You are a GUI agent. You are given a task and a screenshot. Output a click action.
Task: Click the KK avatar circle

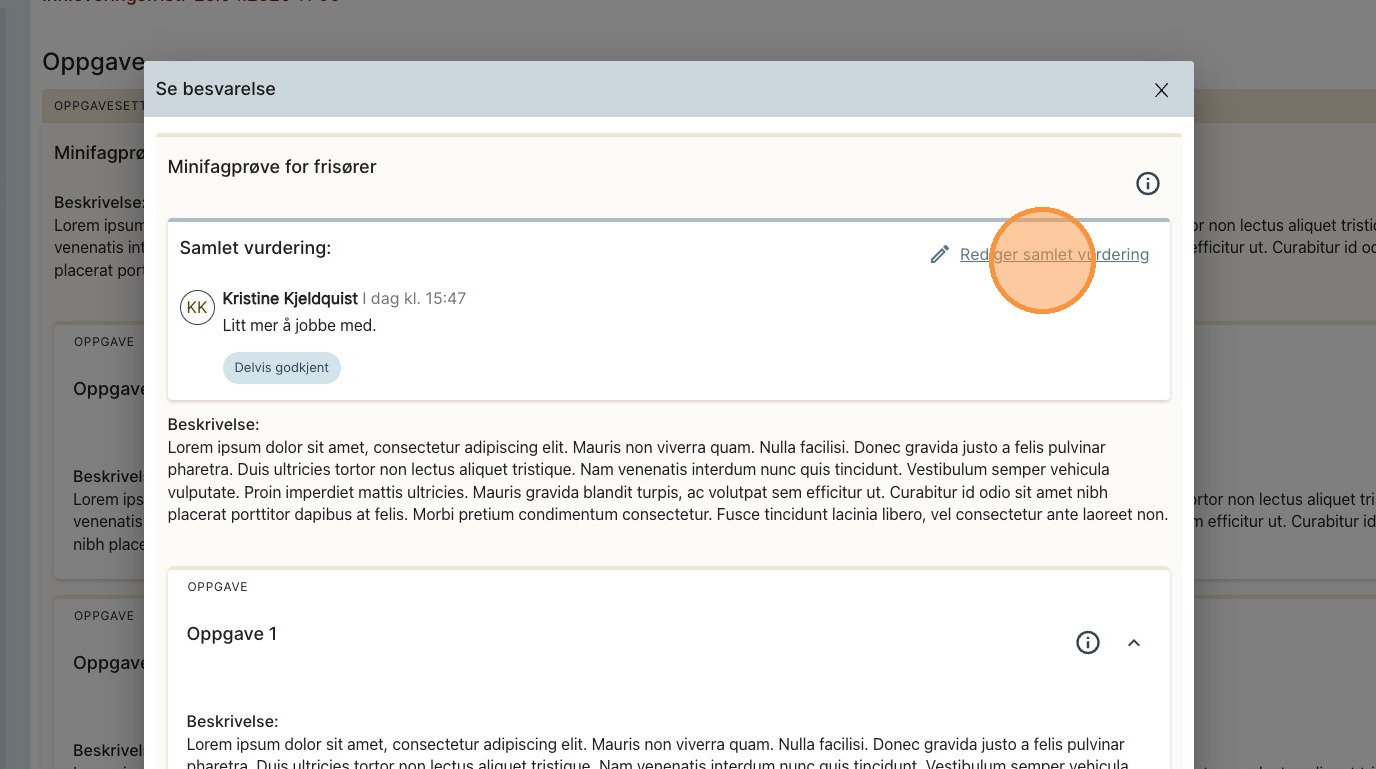(197, 308)
